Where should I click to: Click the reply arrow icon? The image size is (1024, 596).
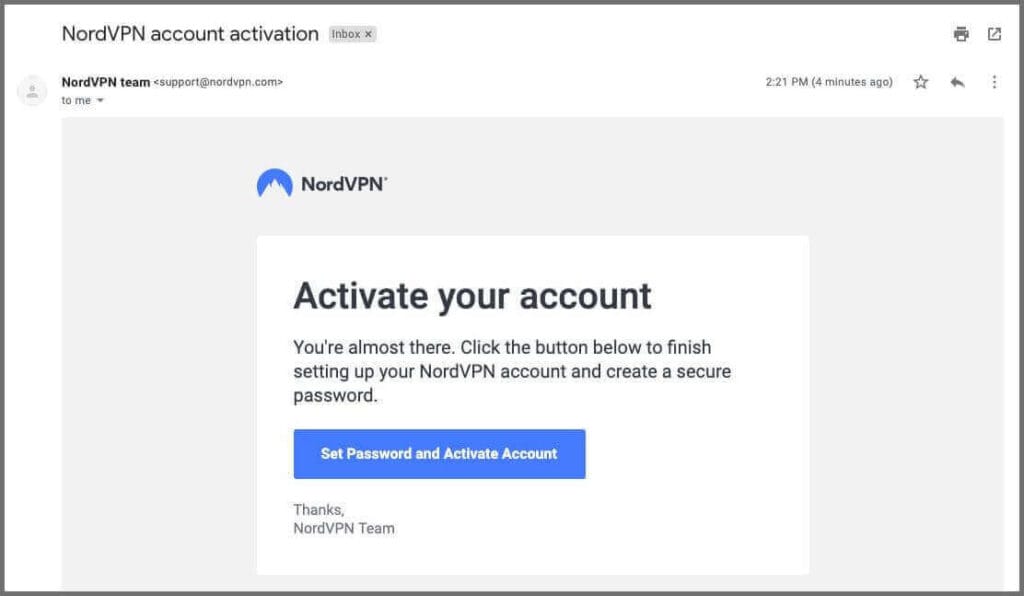click(957, 82)
